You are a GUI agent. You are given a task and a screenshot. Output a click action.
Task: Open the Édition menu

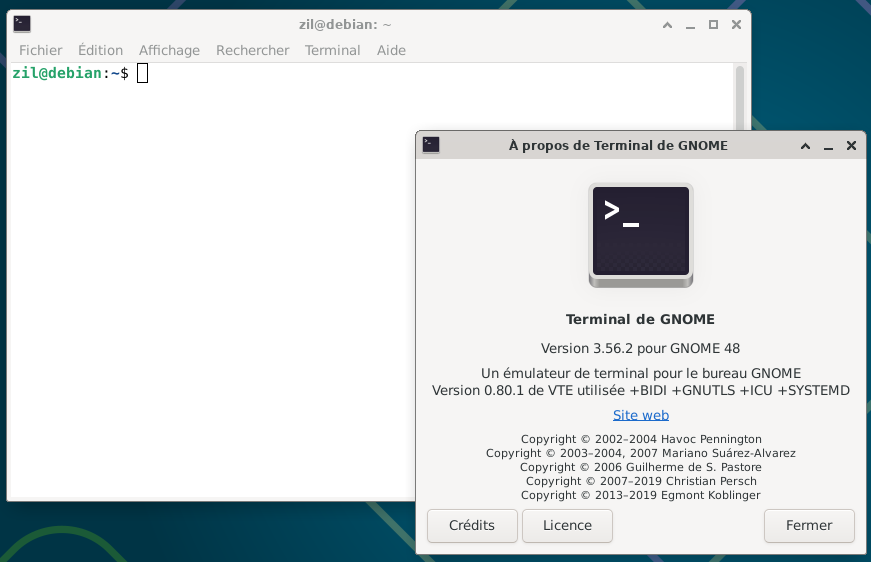point(101,51)
